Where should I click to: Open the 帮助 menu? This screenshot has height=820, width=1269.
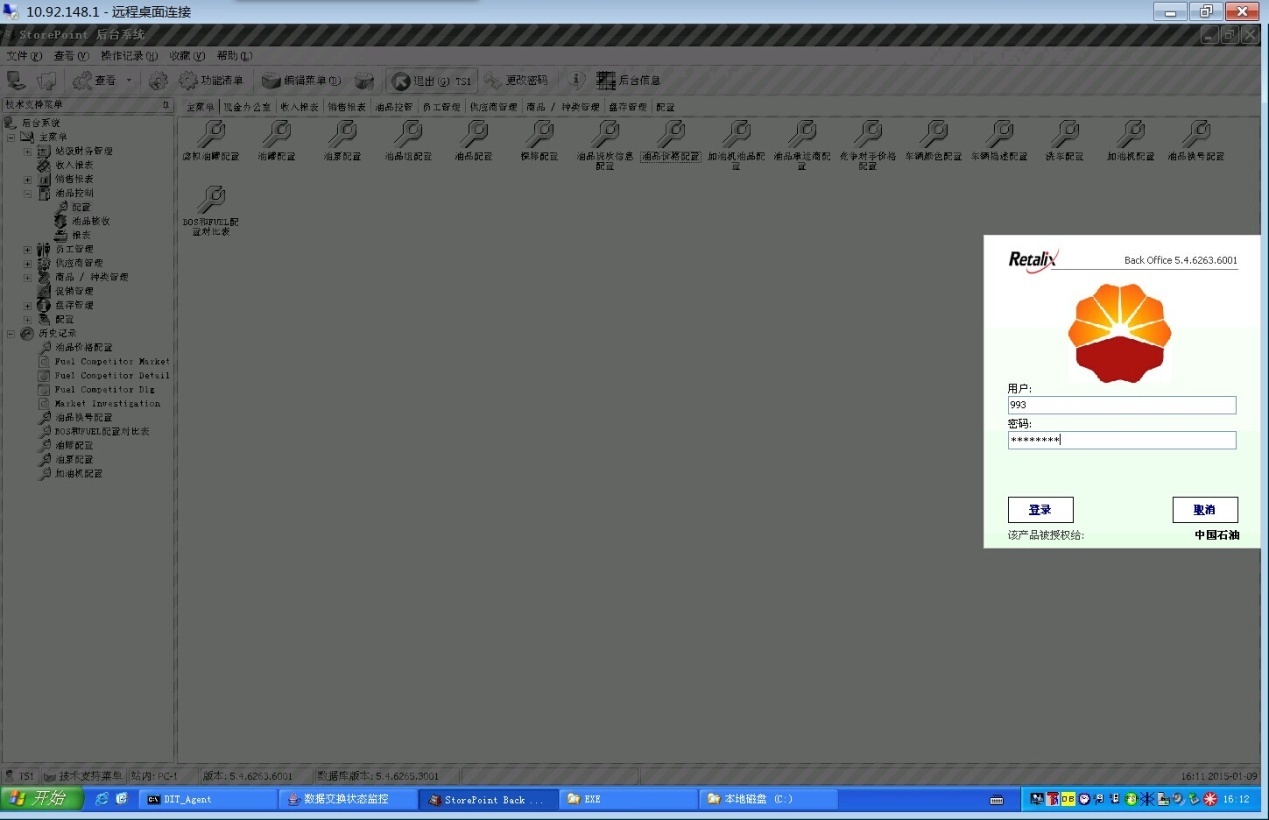[234, 56]
